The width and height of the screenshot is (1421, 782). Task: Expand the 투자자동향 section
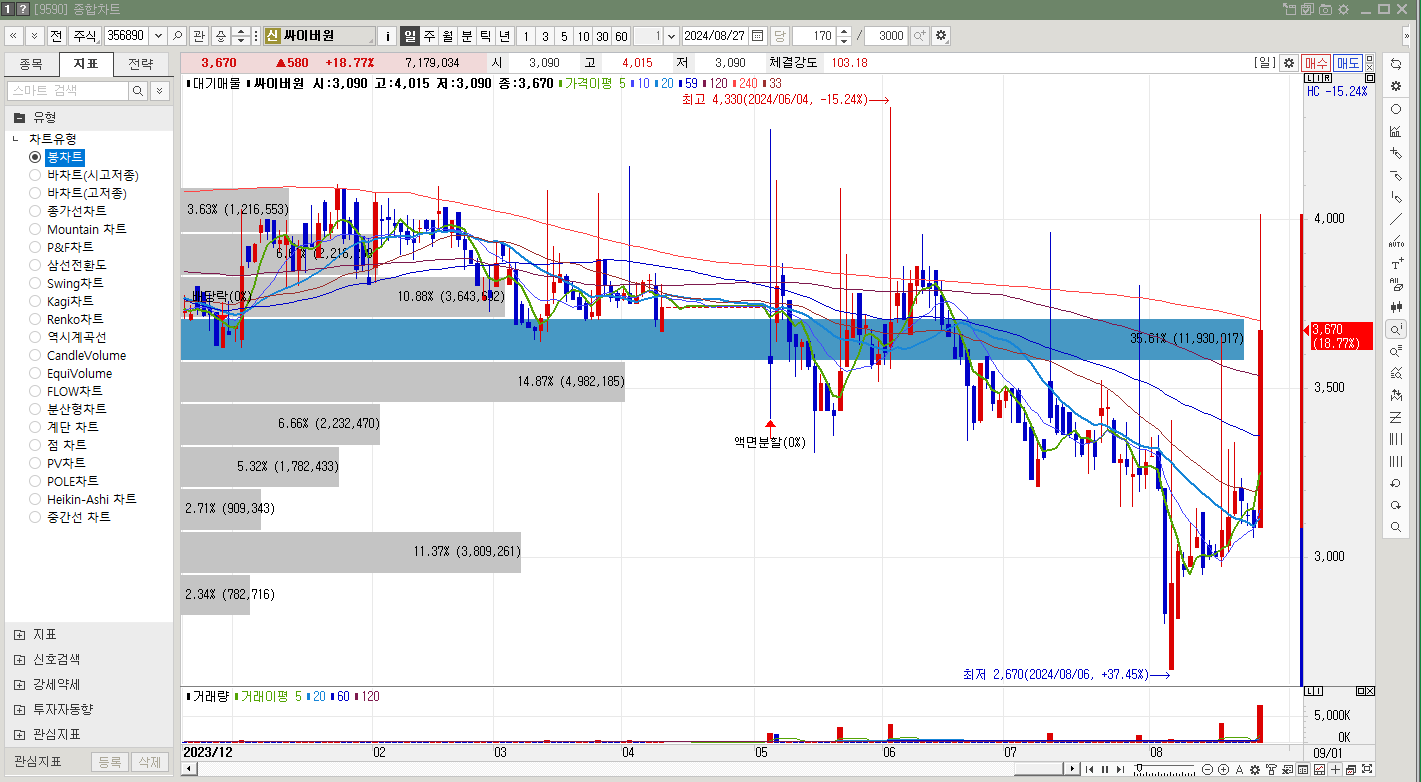point(19,710)
